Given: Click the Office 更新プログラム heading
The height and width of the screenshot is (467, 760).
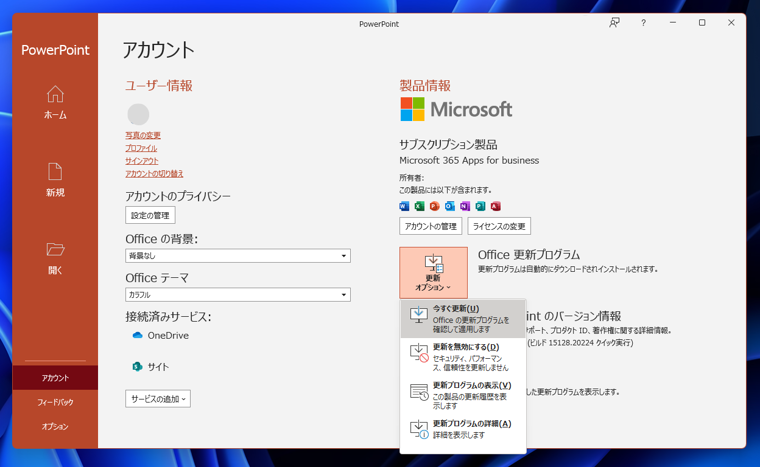Looking at the screenshot, I should click(529, 255).
